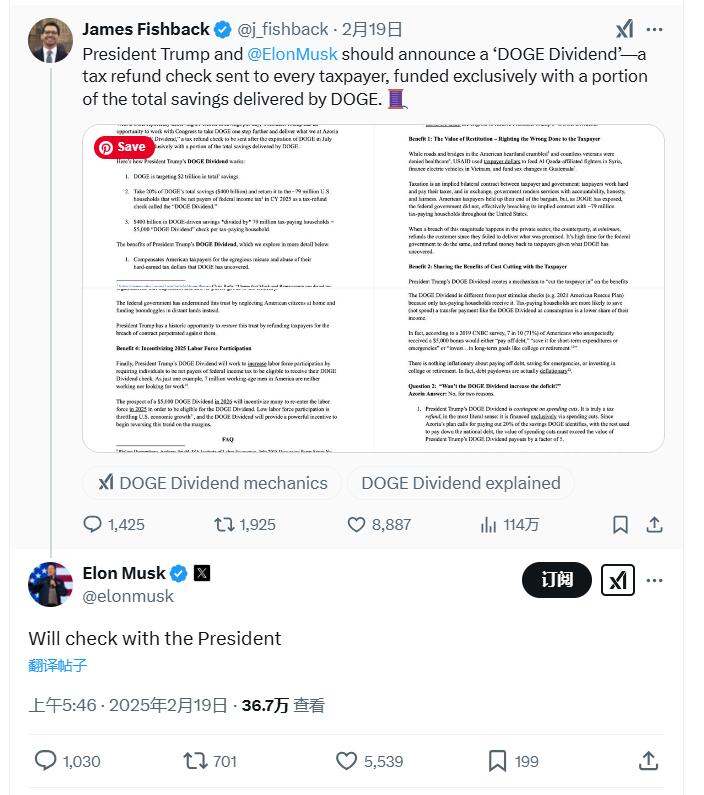Select 'DOGE Dividend explained' Grok suggestion
Screen dimensions: 704x795
[x=459, y=483]
